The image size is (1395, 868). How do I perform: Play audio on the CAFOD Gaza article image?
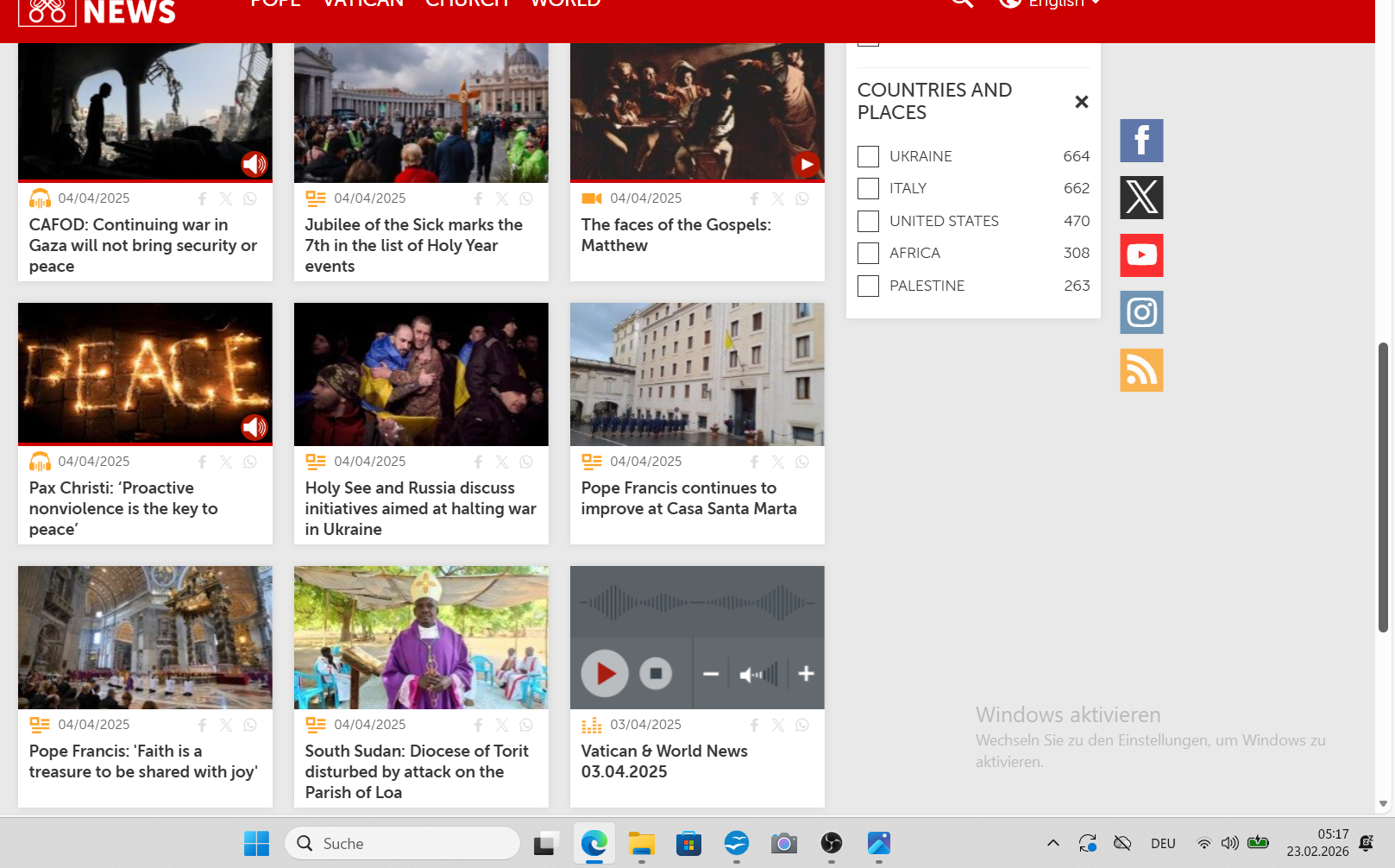[254, 164]
